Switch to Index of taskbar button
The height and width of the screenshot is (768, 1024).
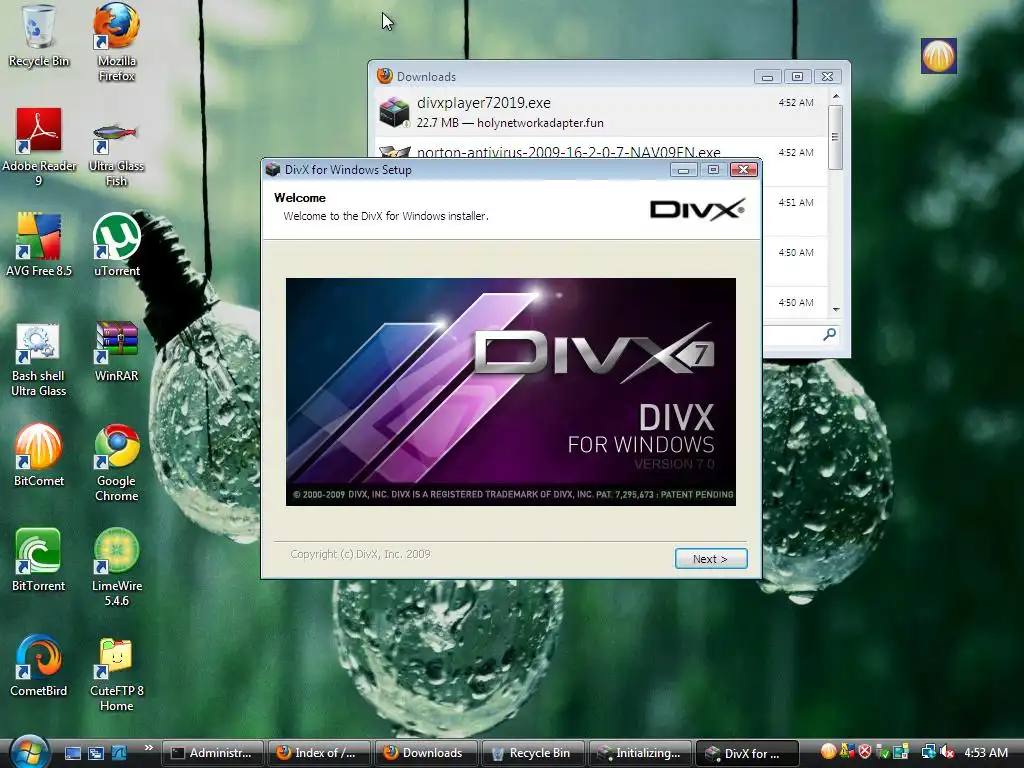pyautogui.click(x=319, y=753)
